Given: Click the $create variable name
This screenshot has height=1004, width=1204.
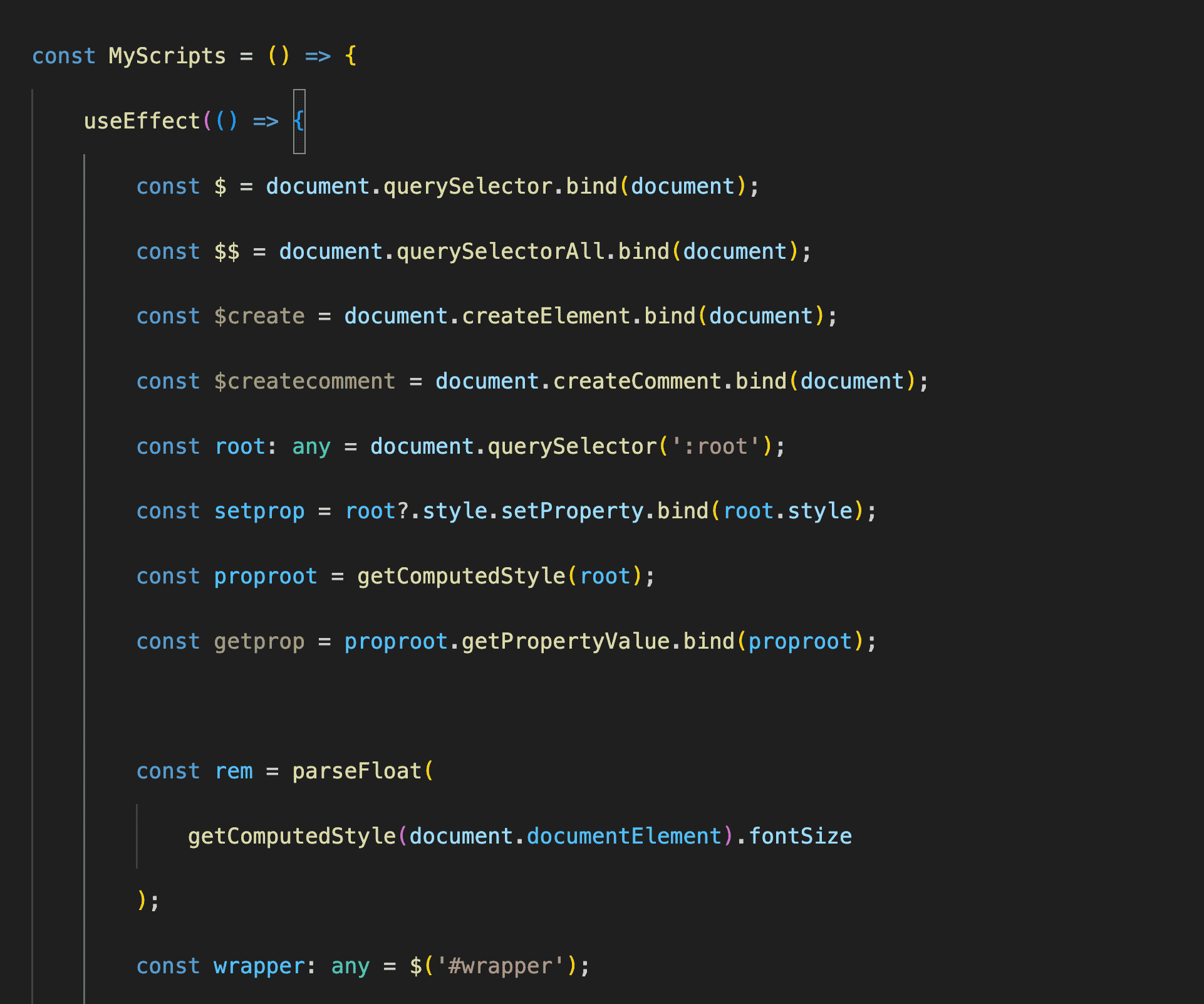Looking at the screenshot, I should tap(259, 316).
